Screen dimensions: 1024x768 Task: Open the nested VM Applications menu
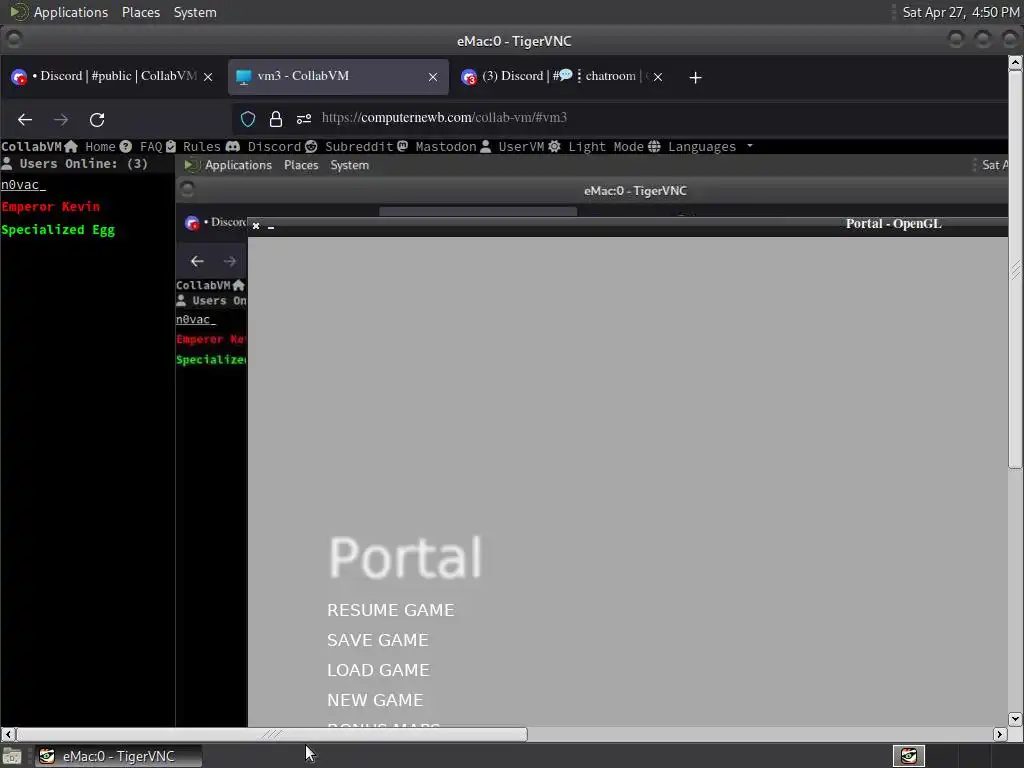tap(238, 165)
